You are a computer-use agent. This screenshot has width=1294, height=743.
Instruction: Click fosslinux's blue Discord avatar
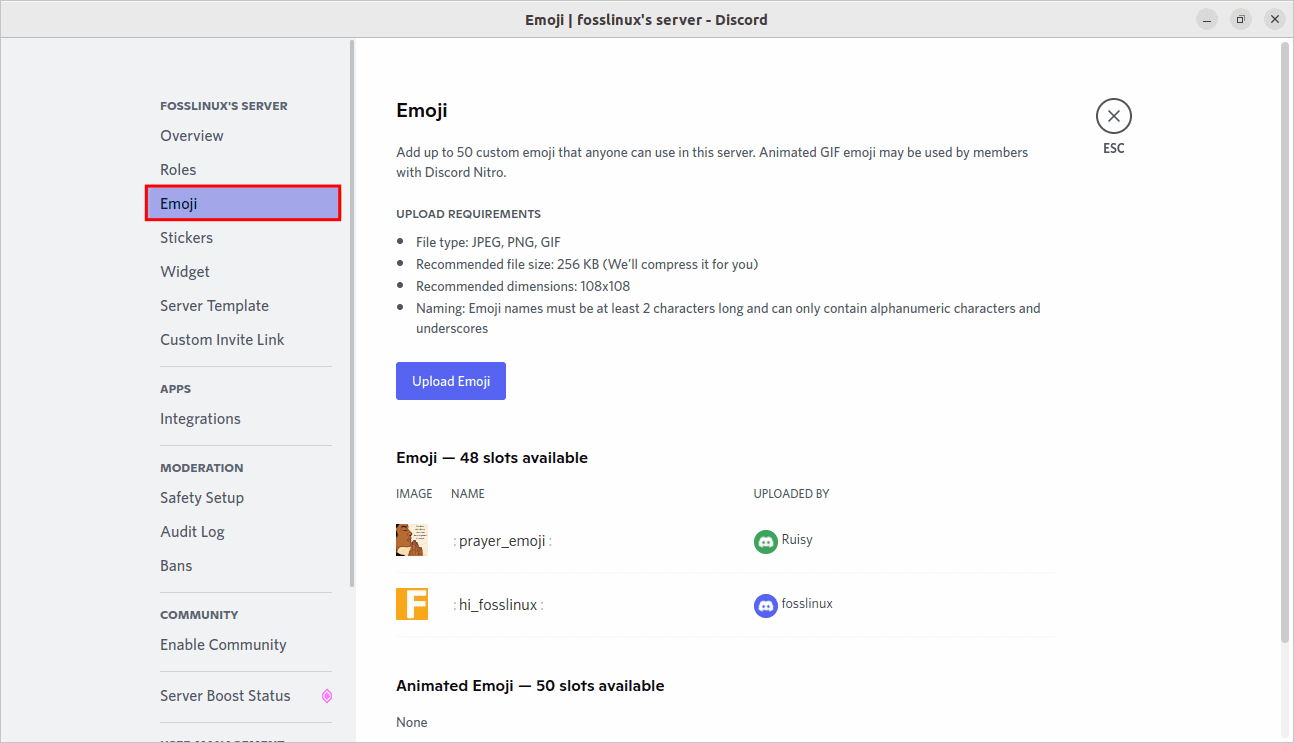point(765,605)
